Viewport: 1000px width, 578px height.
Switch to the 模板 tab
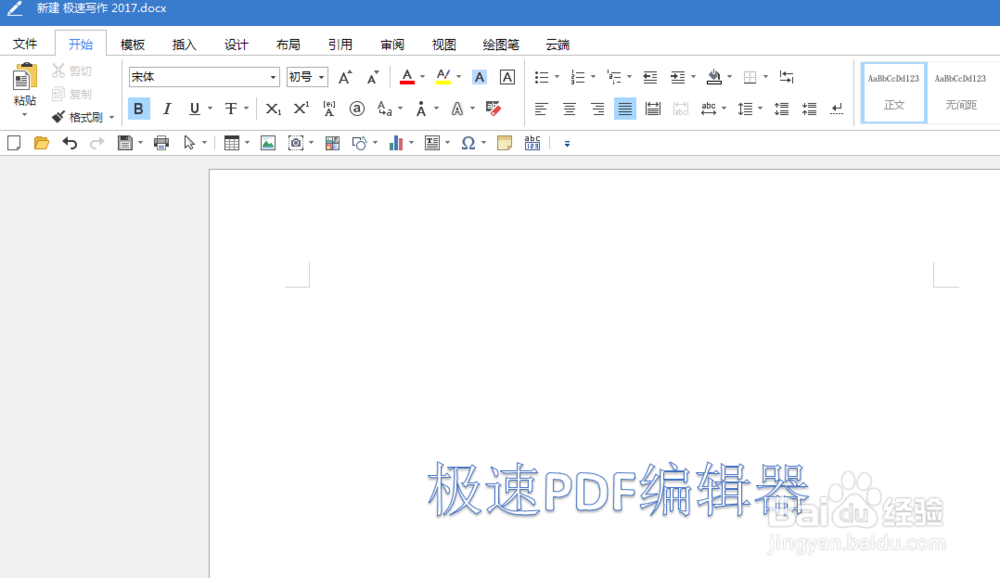pos(133,45)
